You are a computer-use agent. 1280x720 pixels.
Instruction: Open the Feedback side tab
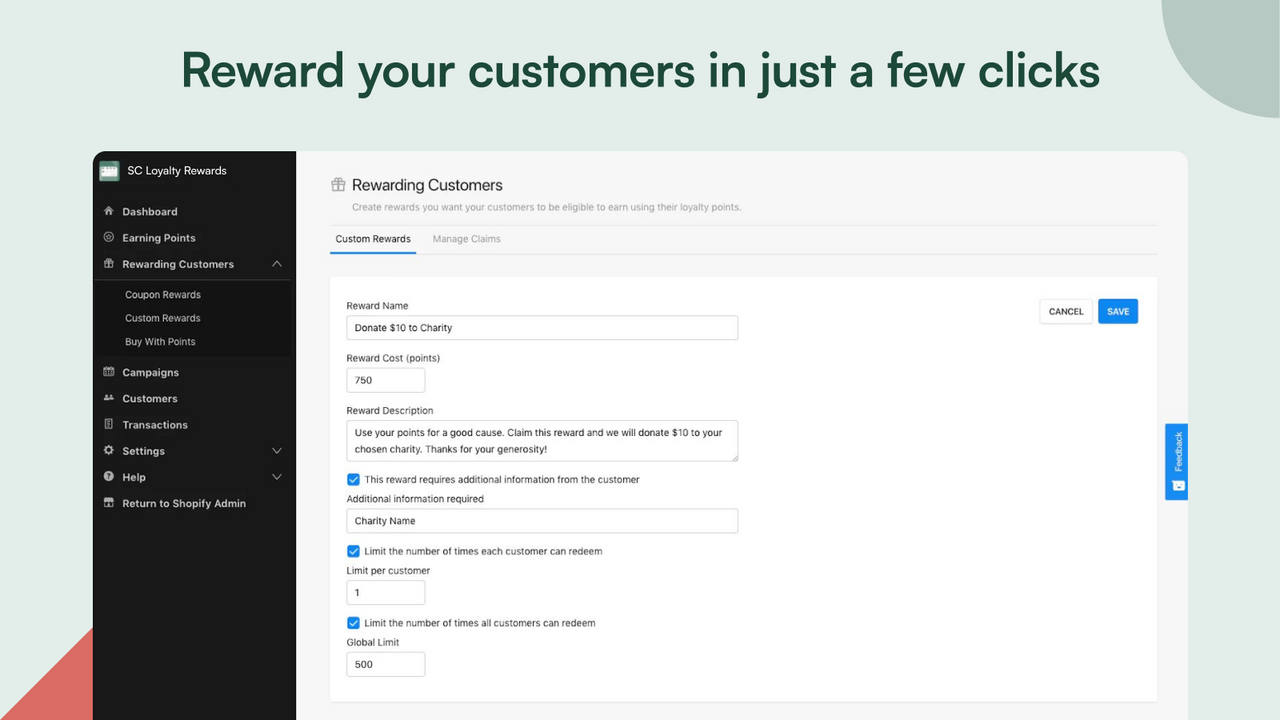pyautogui.click(x=1177, y=462)
